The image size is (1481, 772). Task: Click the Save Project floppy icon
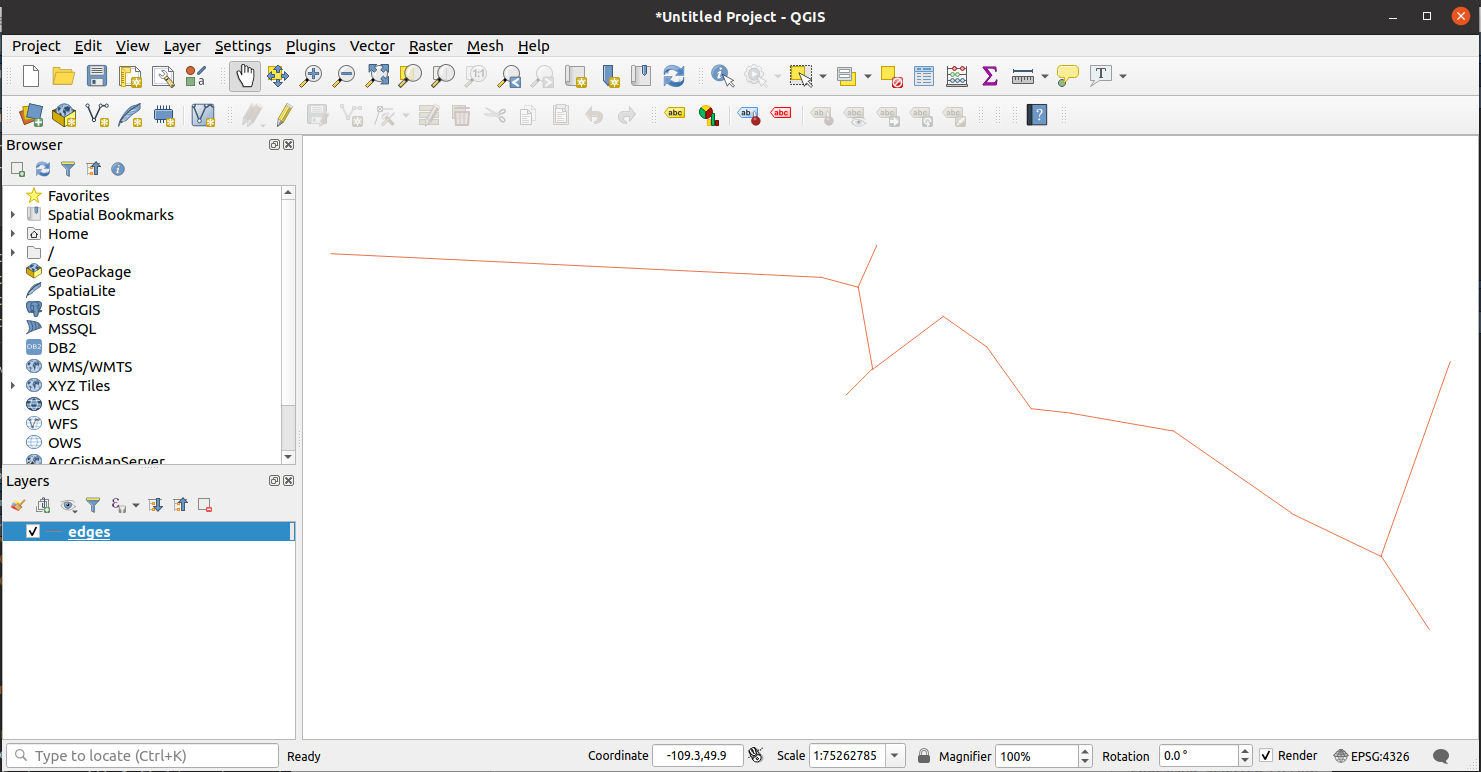(x=97, y=76)
